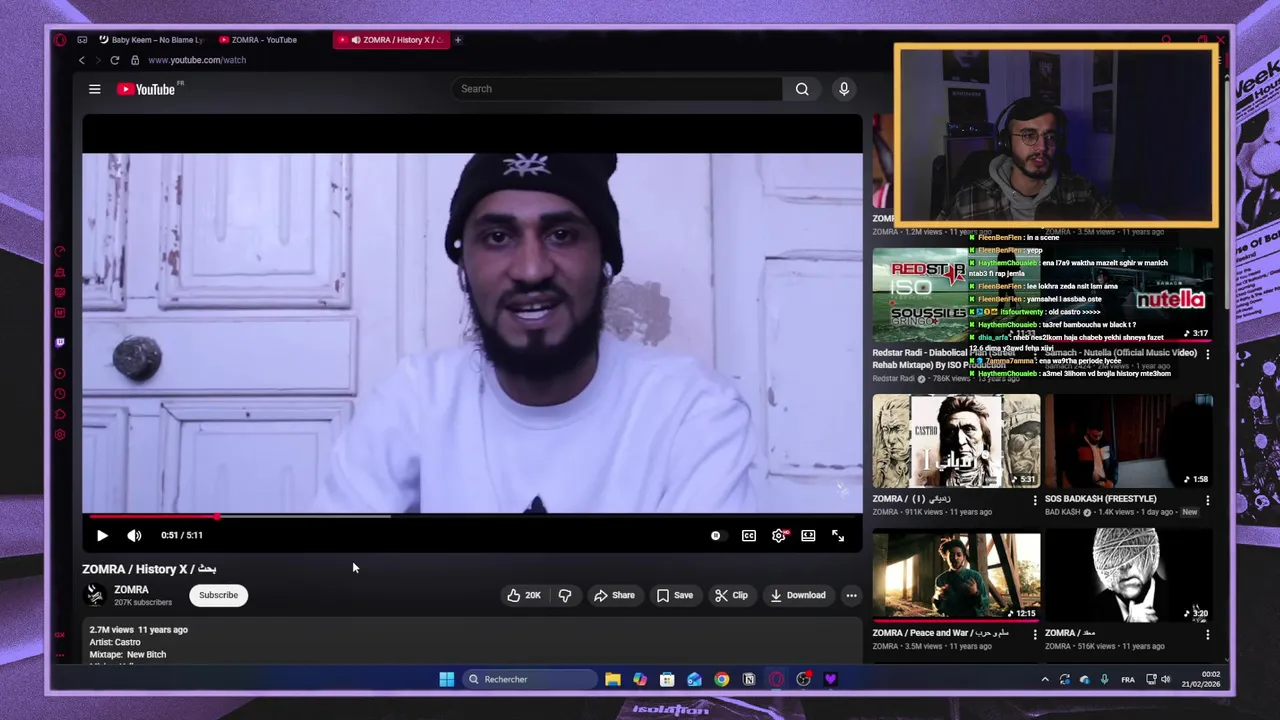Dislike the video with thumbs down
Viewport: 1280px width, 720px height.
click(x=565, y=595)
